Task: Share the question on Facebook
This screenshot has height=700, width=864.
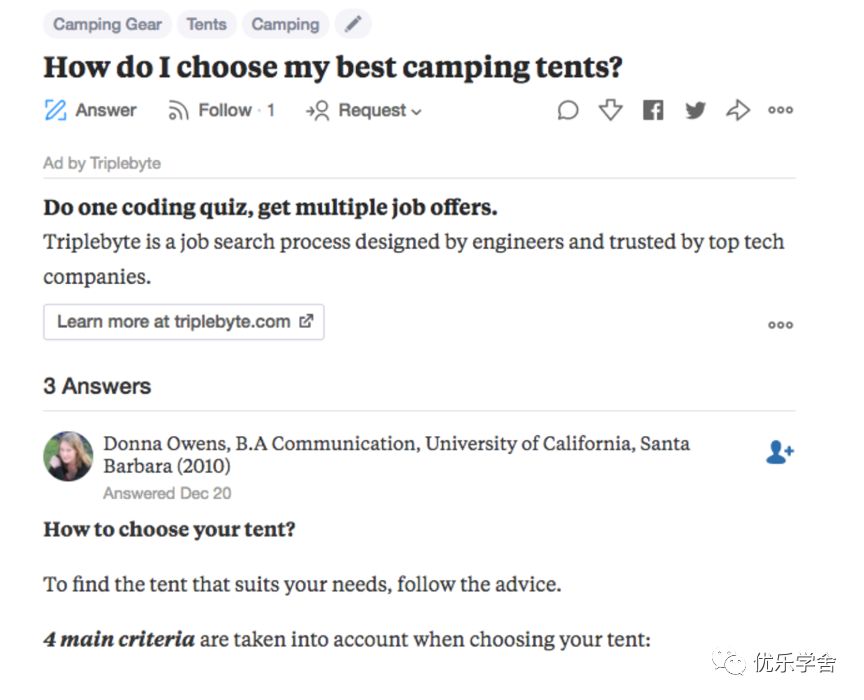Action: click(653, 111)
